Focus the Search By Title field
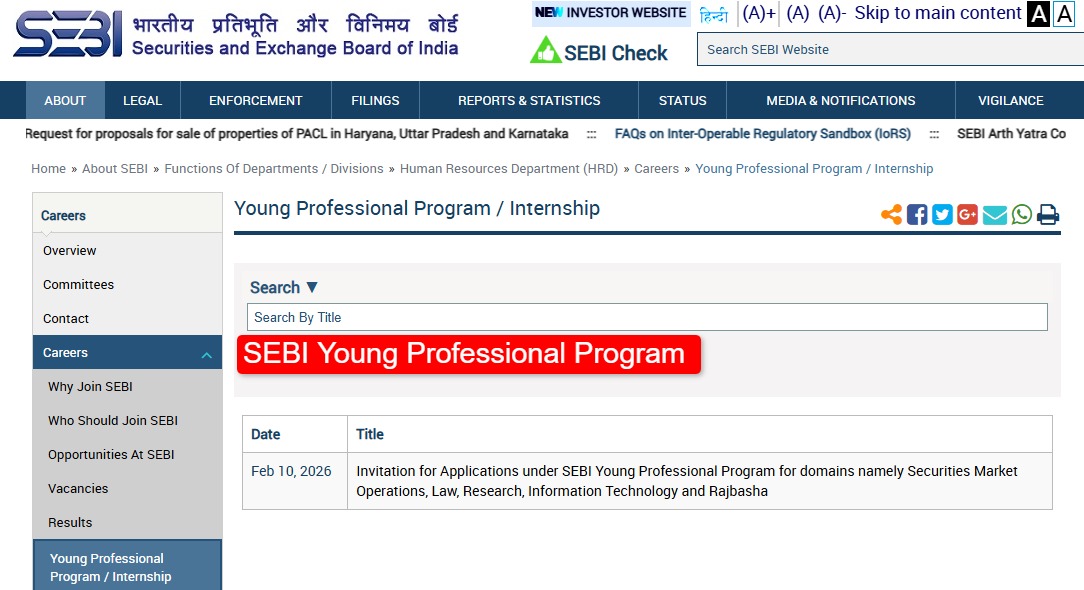The image size is (1084, 590). (647, 317)
